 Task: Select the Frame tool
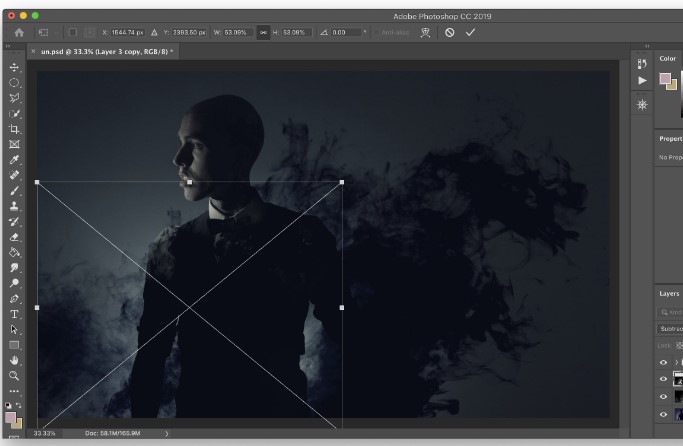[14, 144]
